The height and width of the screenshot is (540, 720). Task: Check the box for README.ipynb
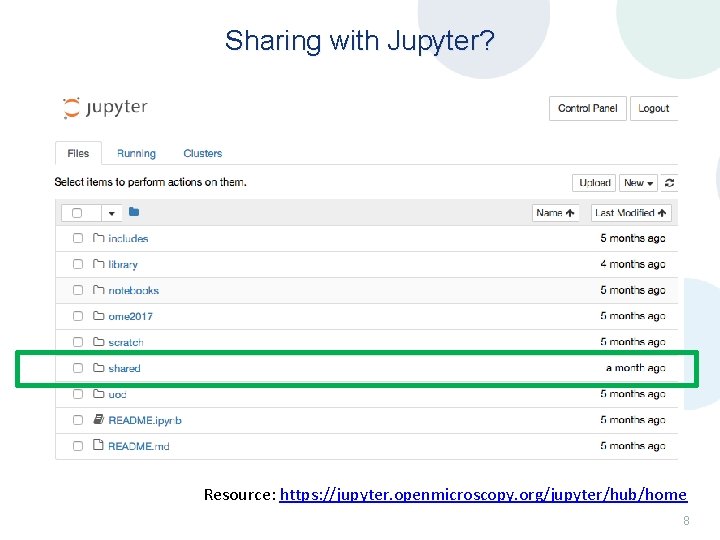(x=78, y=420)
